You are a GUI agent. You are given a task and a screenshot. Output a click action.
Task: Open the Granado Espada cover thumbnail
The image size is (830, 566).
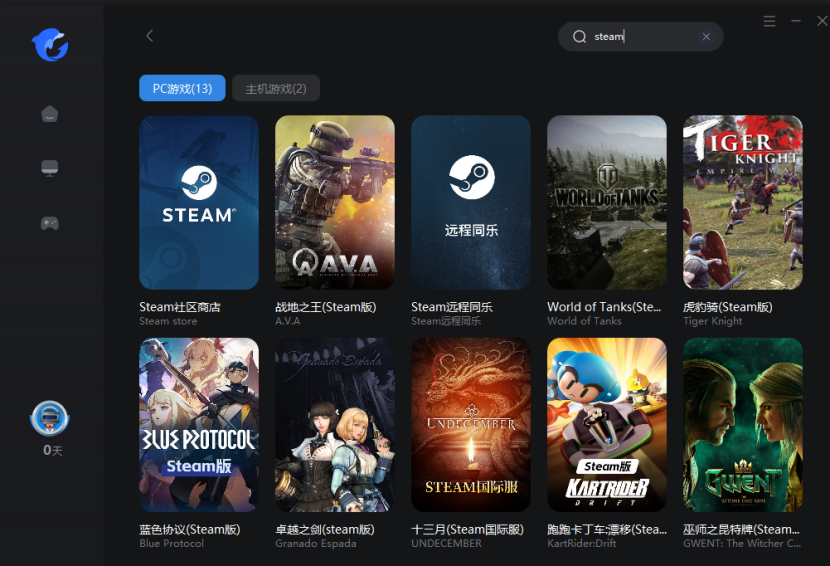(335, 425)
